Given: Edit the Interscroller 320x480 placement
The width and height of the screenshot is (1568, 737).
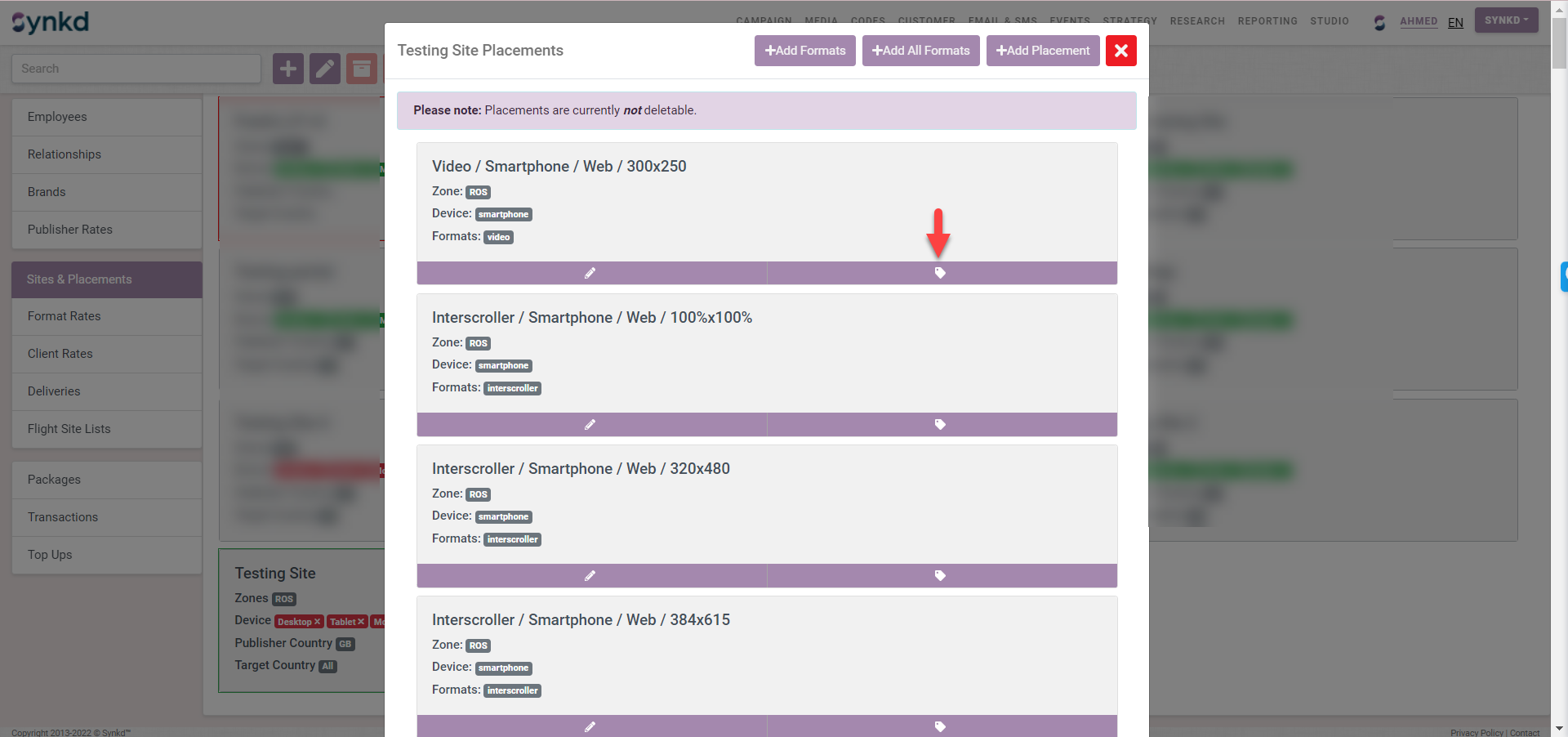Looking at the screenshot, I should pyautogui.click(x=590, y=575).
